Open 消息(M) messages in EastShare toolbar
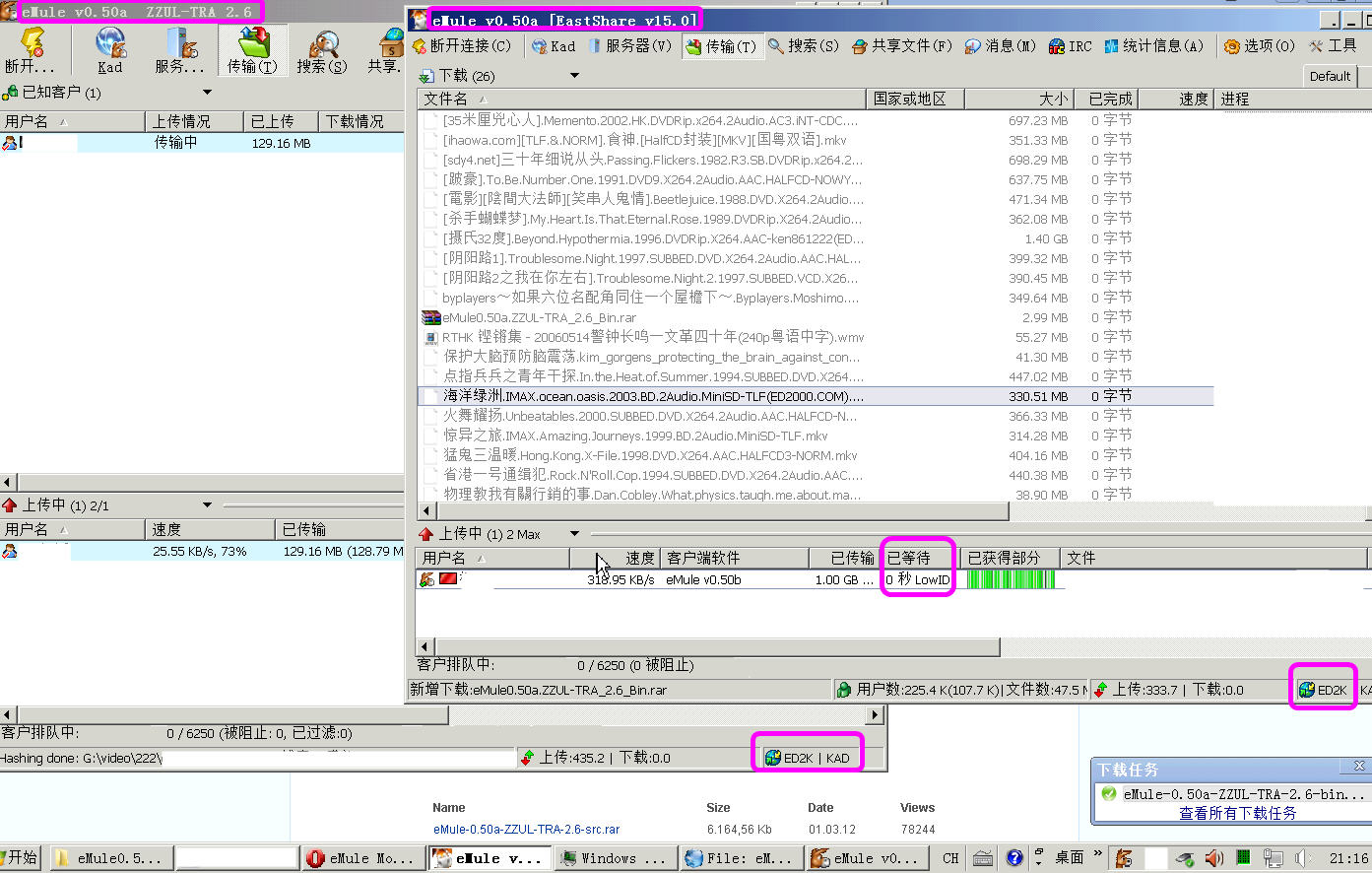Viewport: 1372px width, 873px height. coord(1001,46)
